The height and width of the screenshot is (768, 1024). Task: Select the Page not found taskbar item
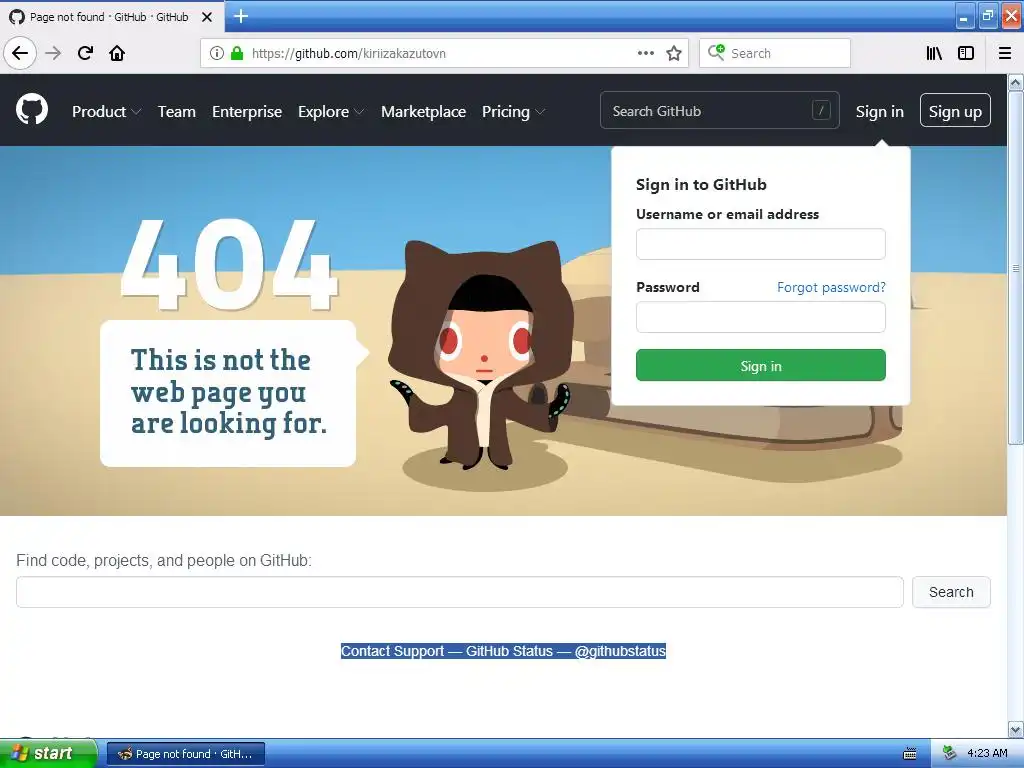pos(186,754)
